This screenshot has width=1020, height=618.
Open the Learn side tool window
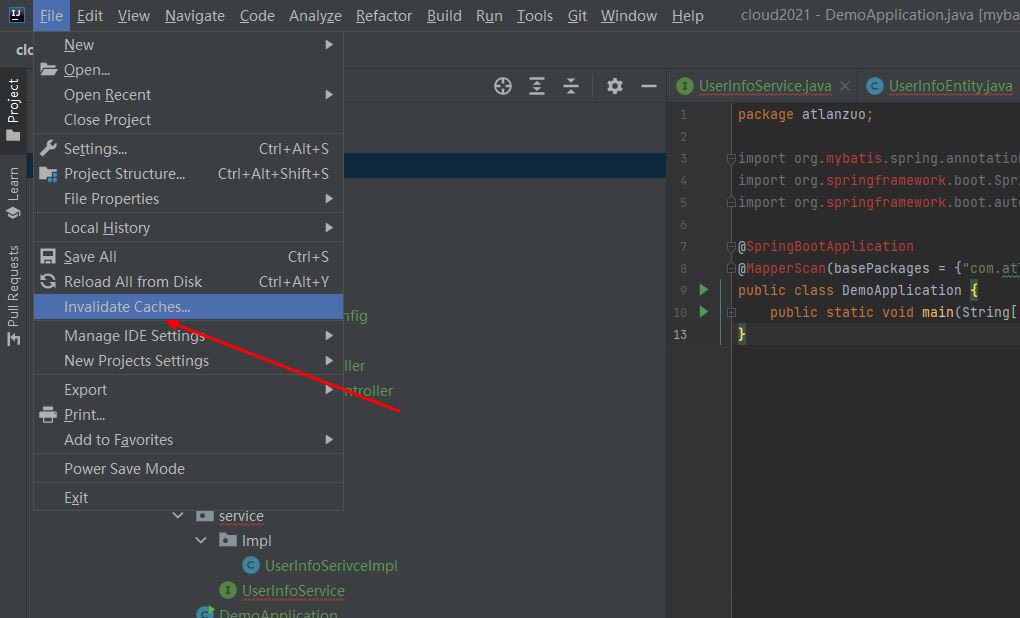click(x=14, y=193)
